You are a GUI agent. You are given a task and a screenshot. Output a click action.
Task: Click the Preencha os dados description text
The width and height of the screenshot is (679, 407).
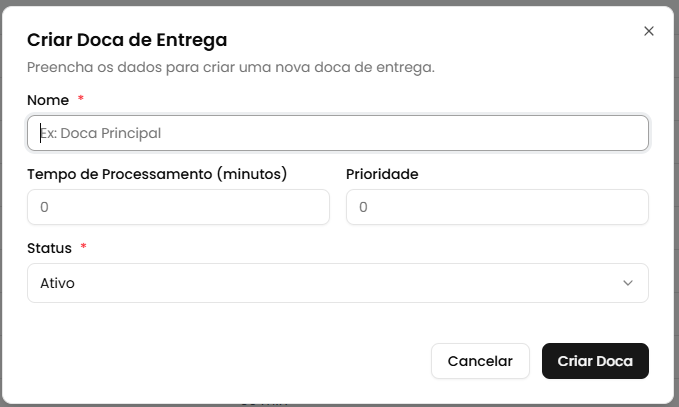point(230,68)
